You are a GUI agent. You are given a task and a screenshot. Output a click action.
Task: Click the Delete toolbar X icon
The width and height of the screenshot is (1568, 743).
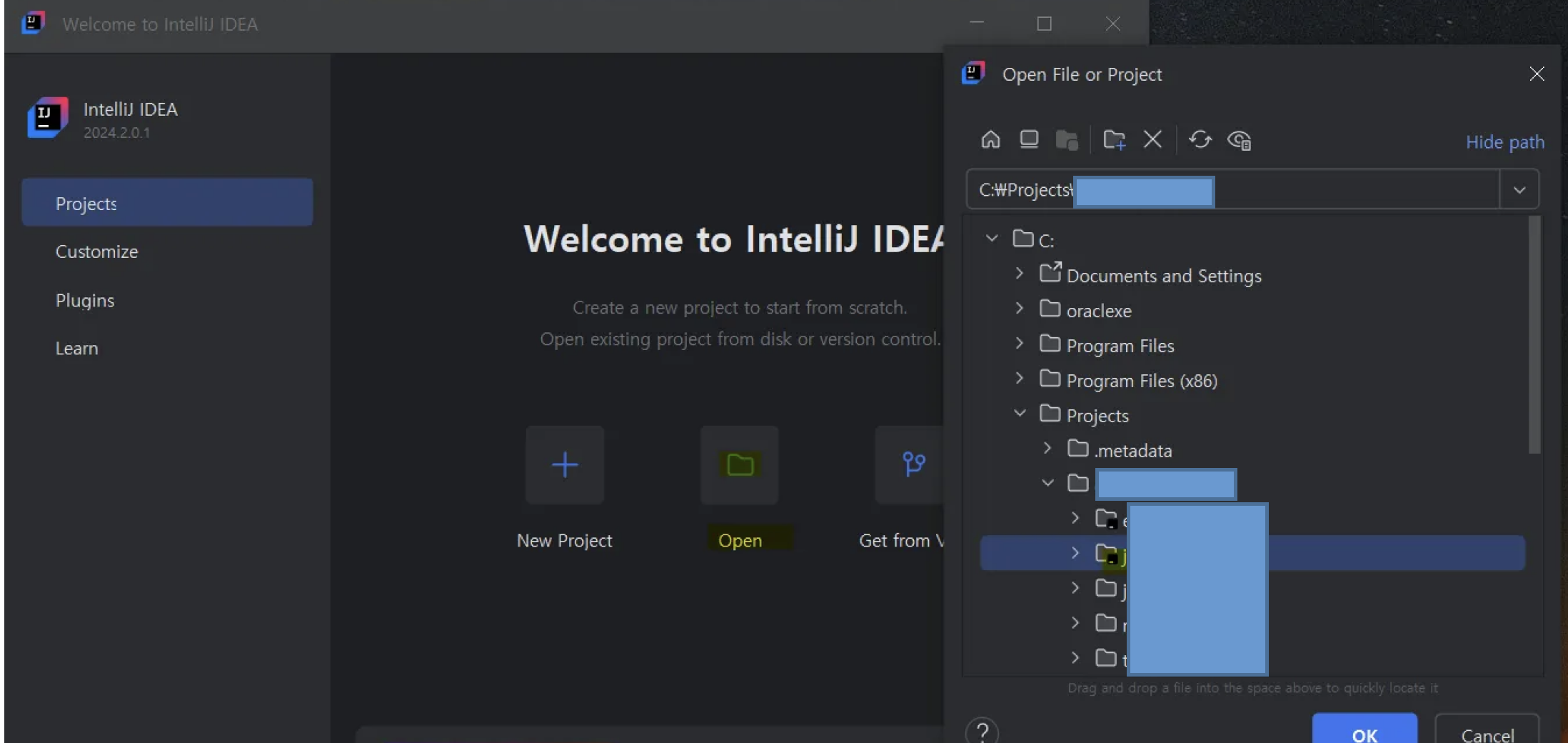pyautogui.click(x=1152, y=139)
